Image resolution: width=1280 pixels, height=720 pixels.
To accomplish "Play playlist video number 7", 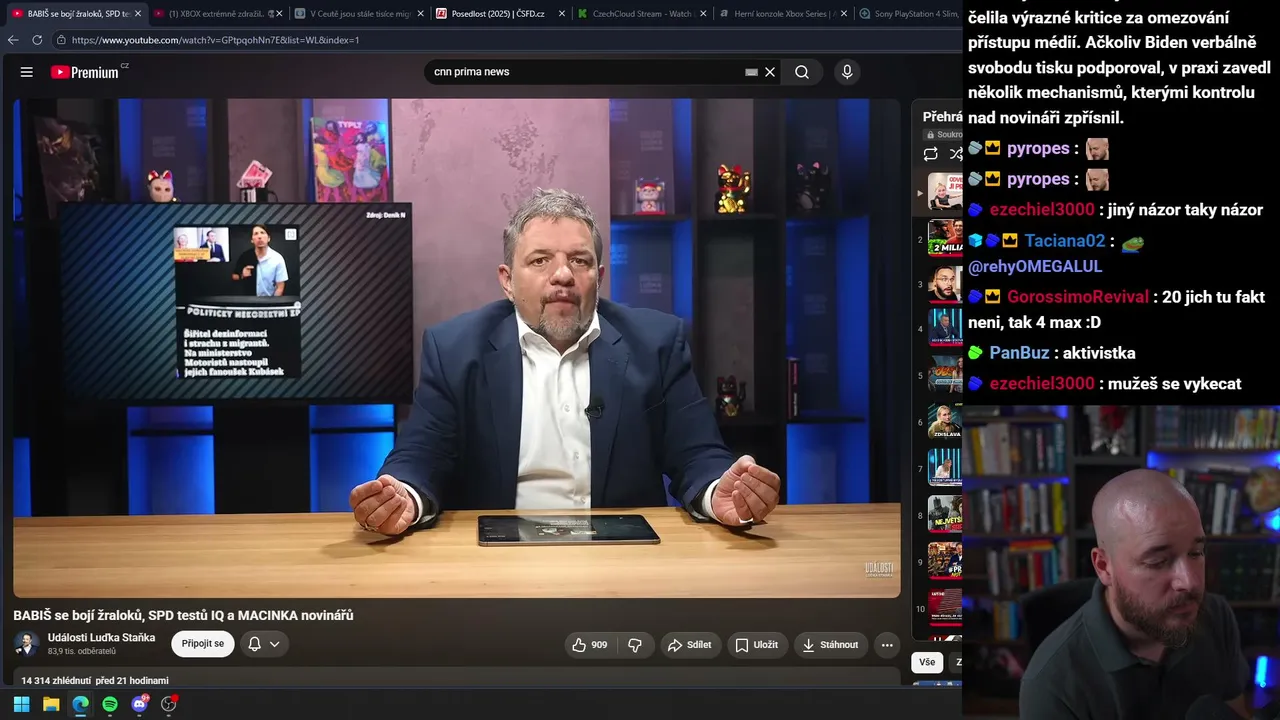I will click(x=945, y=468).
